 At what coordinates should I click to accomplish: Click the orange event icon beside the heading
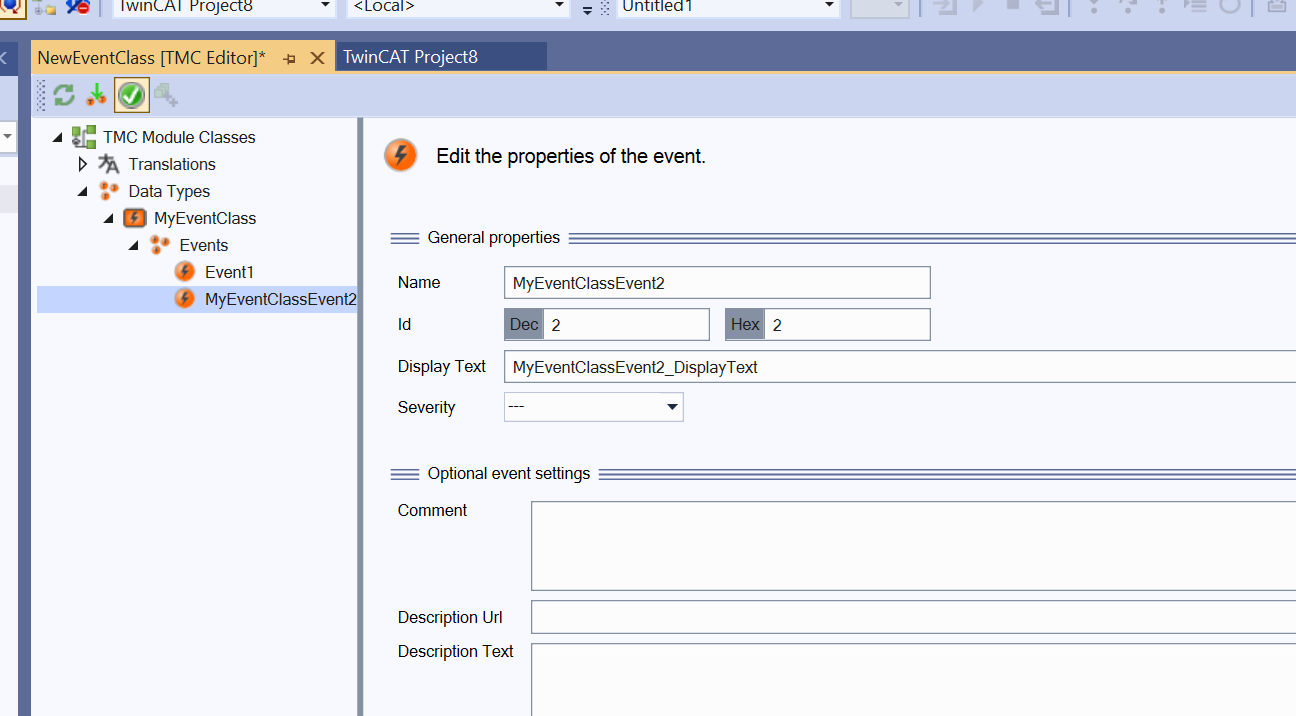(401, 155)
